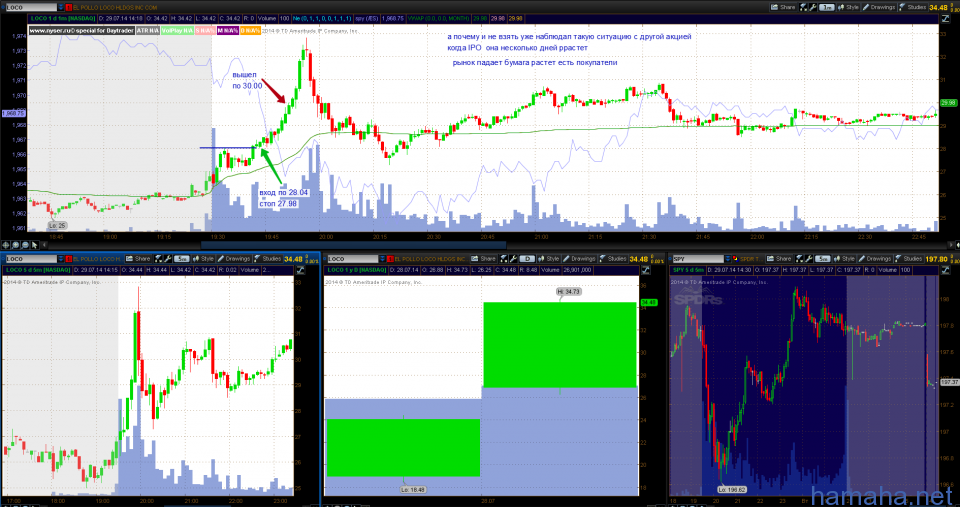Click the ATR N/A label in main chart

pyautogui.click(x=148, y=30)
